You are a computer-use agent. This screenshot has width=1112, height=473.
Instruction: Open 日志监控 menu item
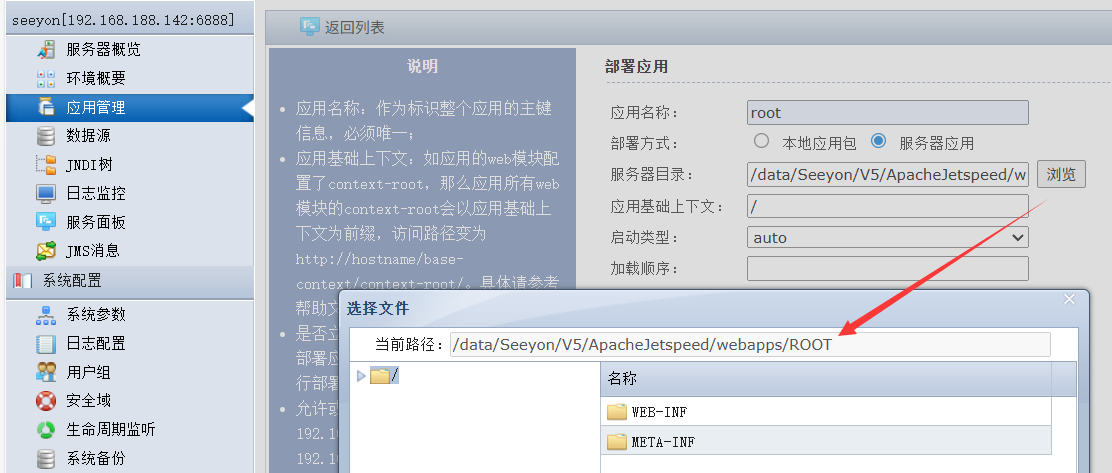[96, 194]
